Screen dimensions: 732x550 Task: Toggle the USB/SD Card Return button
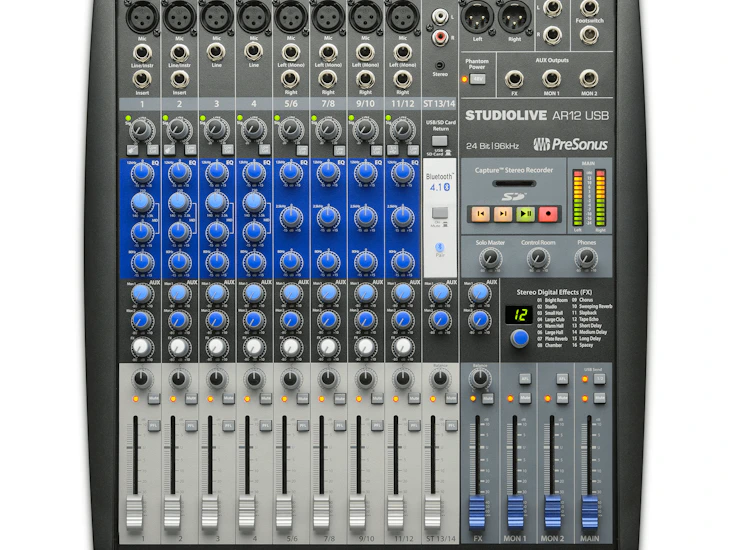pyautogui.click(x=439, y=140)
